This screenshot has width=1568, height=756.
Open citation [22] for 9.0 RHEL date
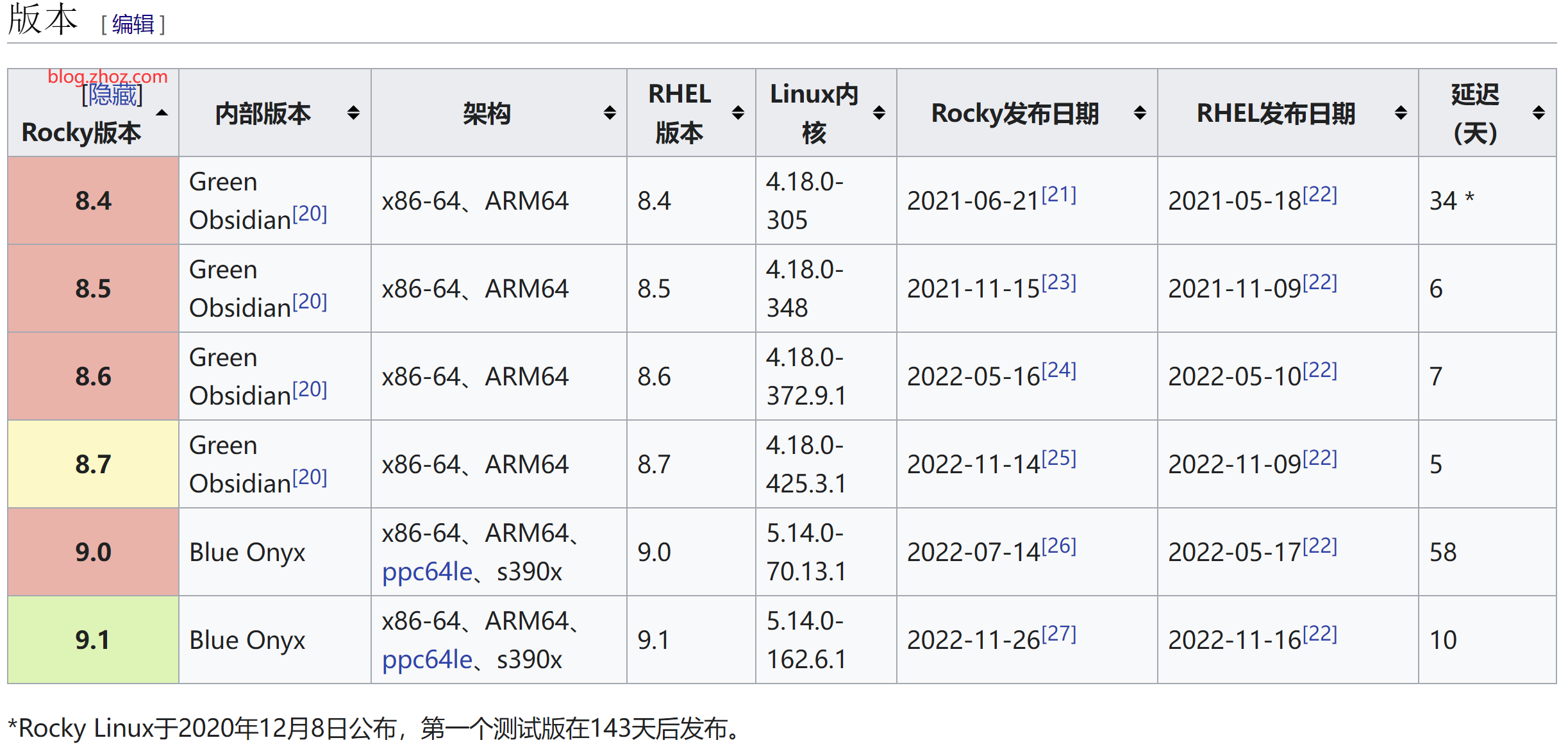point(1320,546)
